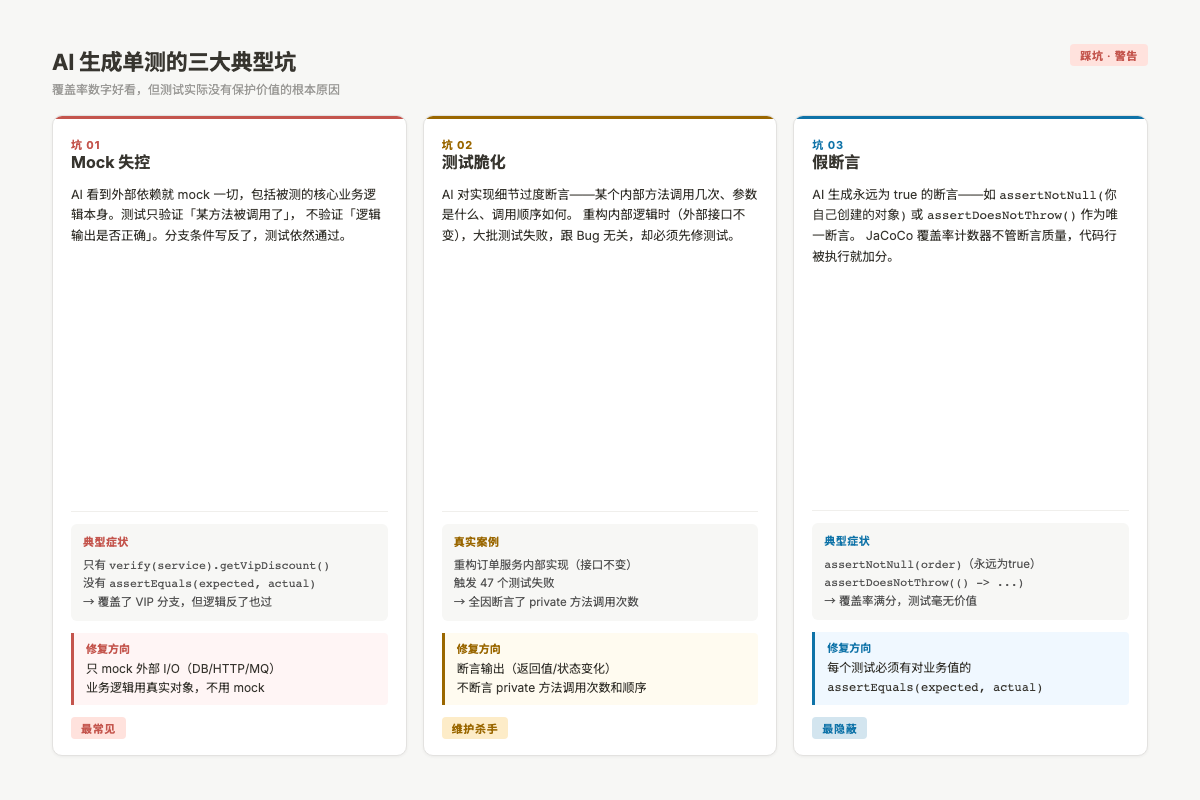Click the 维护杀手 tag
This screenshot has height=800, width=1200.
[x=475, y=729]
